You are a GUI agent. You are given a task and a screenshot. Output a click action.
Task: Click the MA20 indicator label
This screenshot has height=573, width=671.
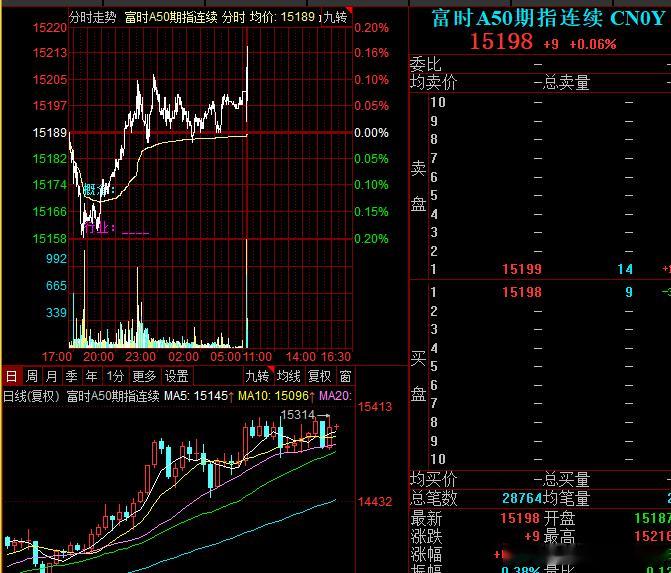[x=335, y=395]
